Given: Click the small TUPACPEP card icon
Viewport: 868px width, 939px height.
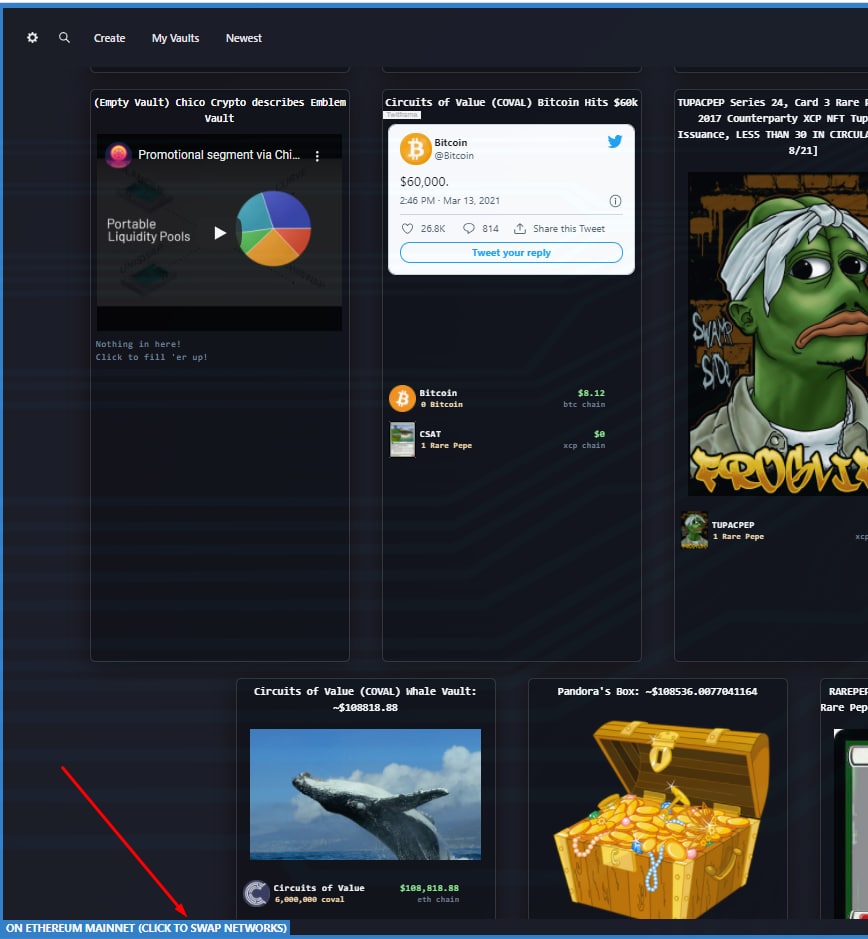Looking at the screenshot, I should click(694, 531).
